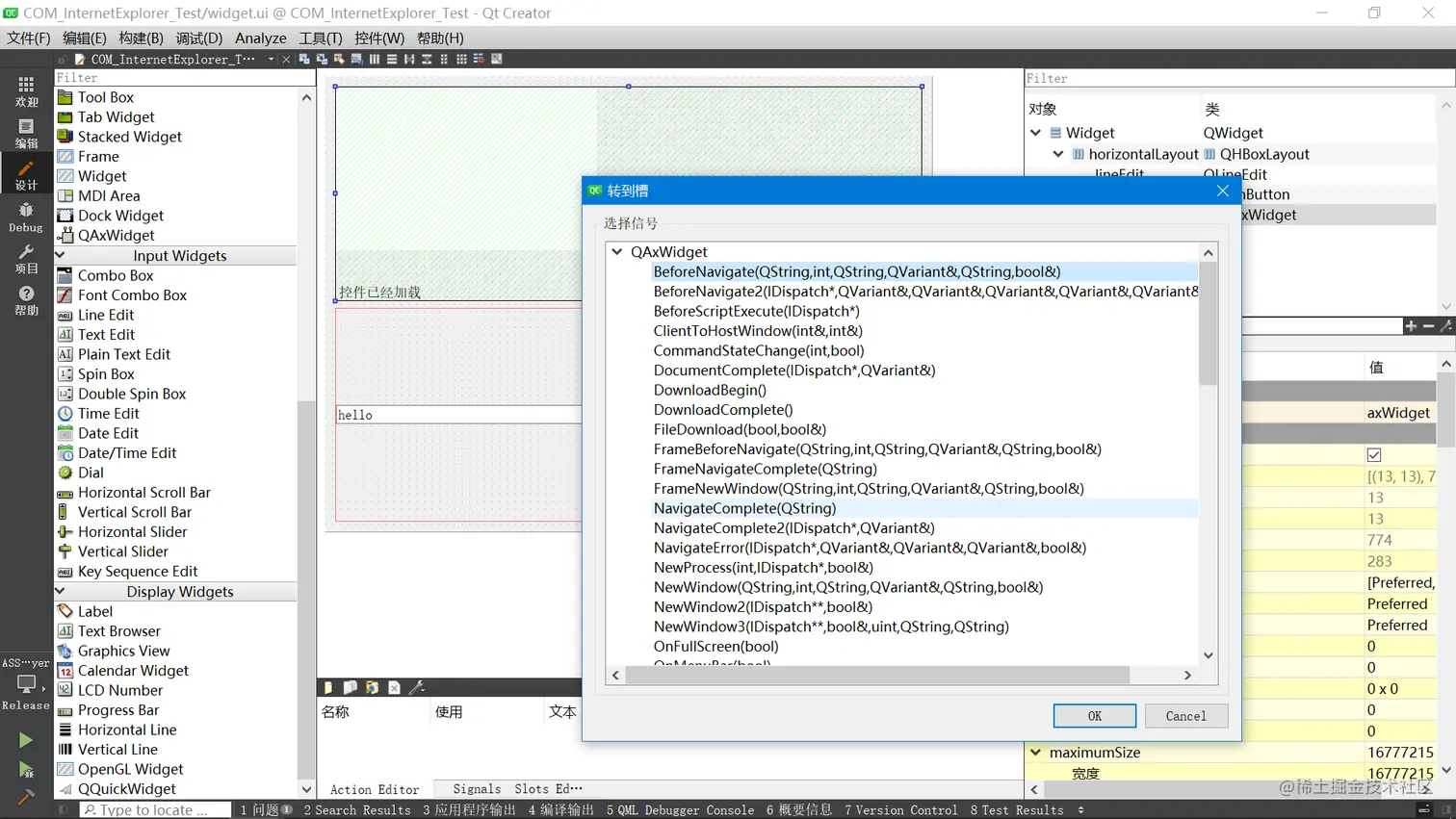Close the COM_InternetExplorer_T document tab
Viewport: 1456px width, 819px height.
click(x=286, y=59)
